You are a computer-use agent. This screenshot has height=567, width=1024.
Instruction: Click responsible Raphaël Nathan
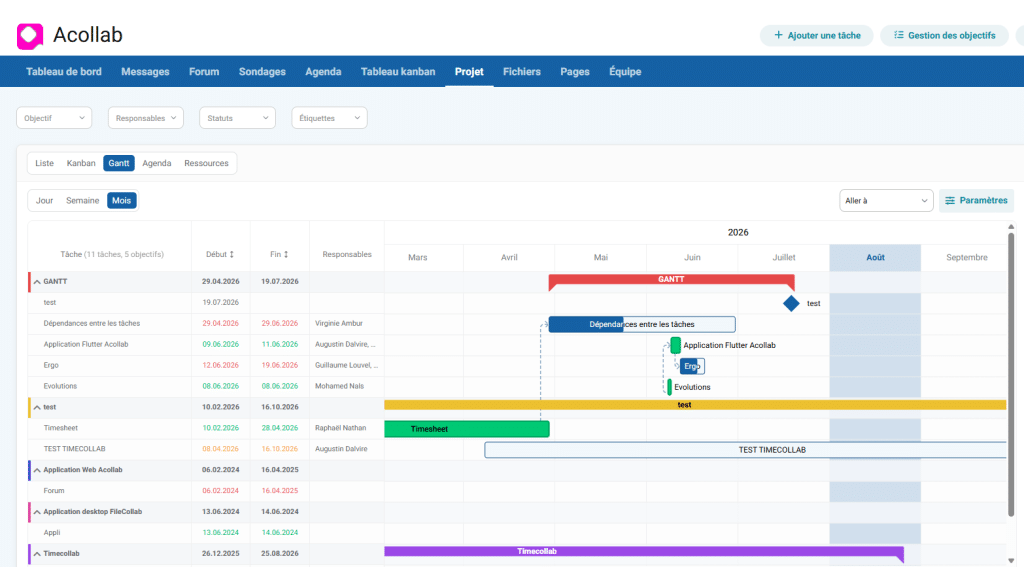click(340, 428)
